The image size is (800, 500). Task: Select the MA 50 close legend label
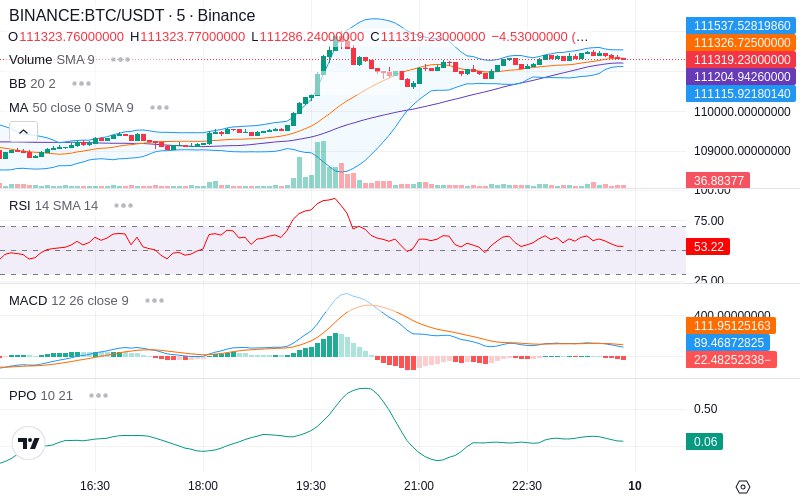tap(71, 108)
